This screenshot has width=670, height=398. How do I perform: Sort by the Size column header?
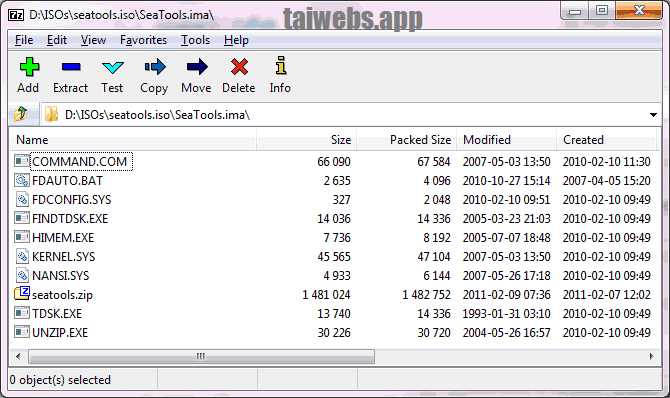(x=306, y=140)
